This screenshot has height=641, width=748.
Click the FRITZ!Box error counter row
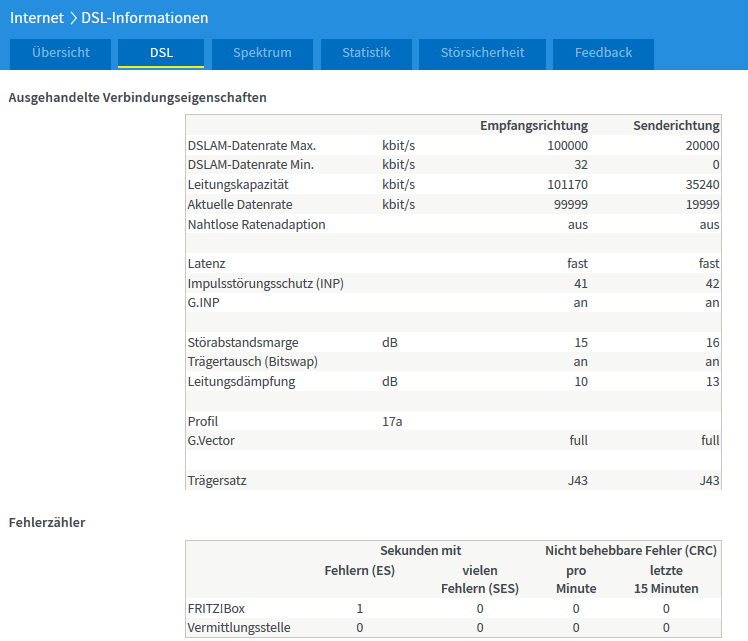point(216,608)
